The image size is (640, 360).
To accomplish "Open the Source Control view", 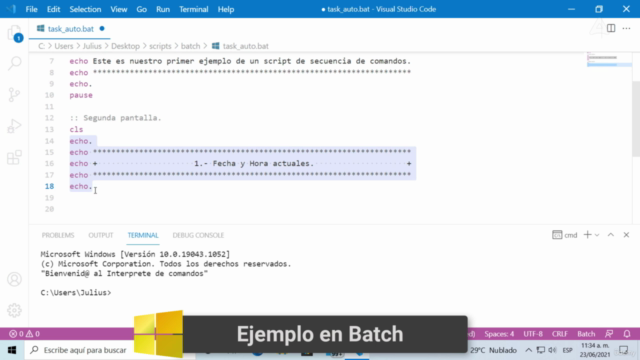I will click(14, 95).
